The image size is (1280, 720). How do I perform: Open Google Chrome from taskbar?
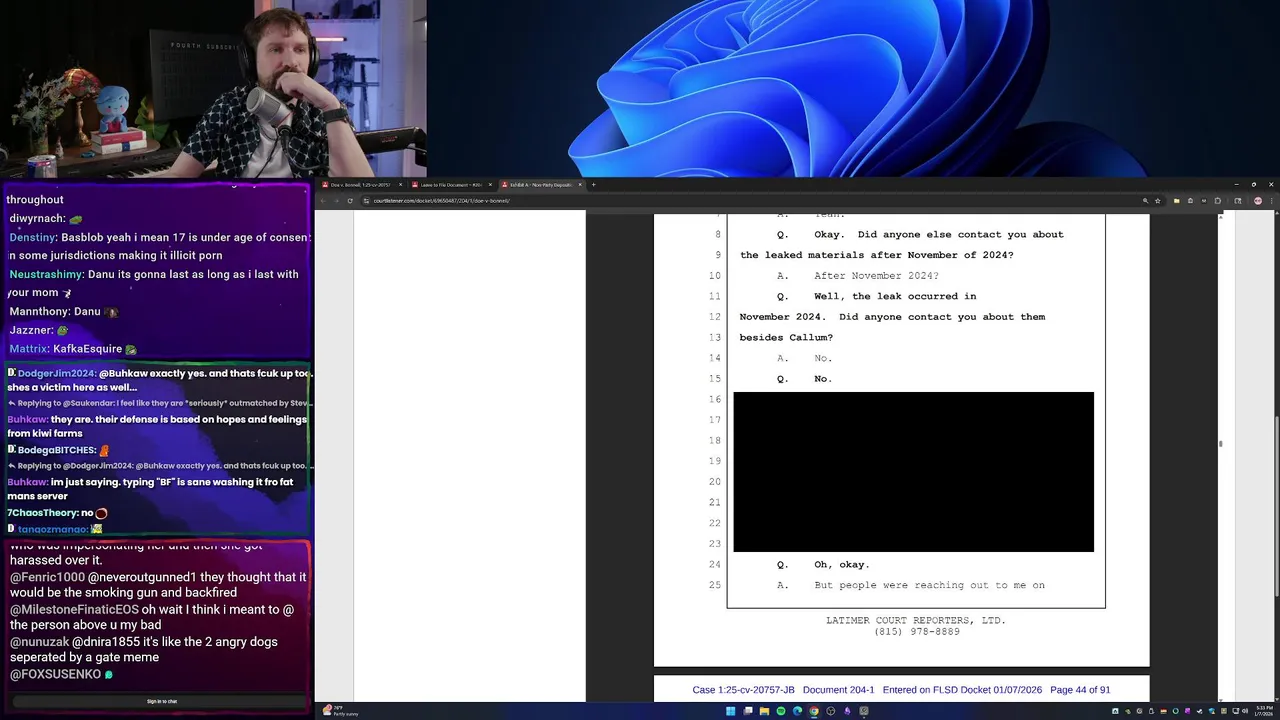click(x=814, y=711)
